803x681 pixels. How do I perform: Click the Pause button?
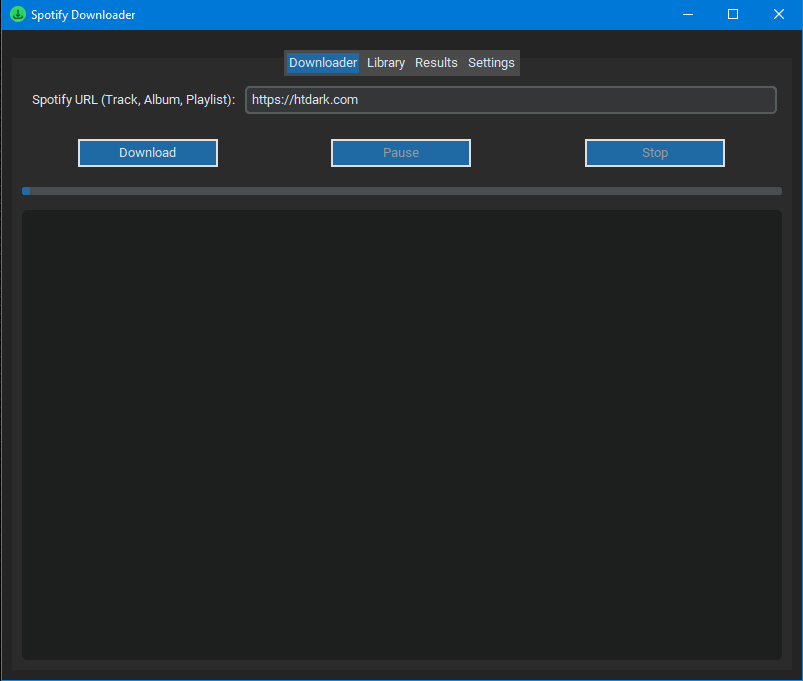coord(401,153)
